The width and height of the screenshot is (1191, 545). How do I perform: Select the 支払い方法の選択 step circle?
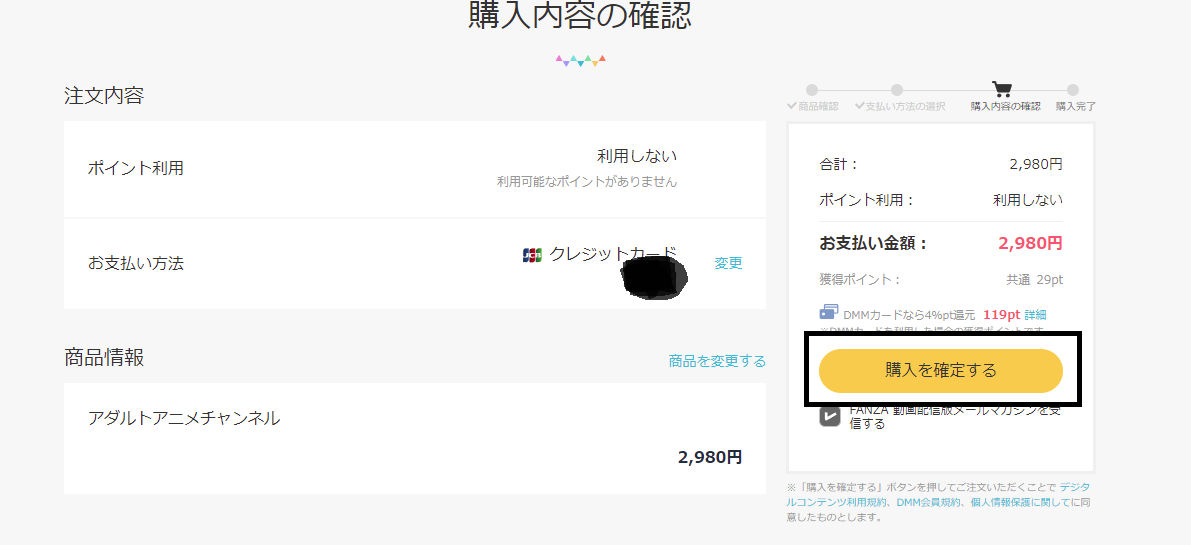[897, 90]
